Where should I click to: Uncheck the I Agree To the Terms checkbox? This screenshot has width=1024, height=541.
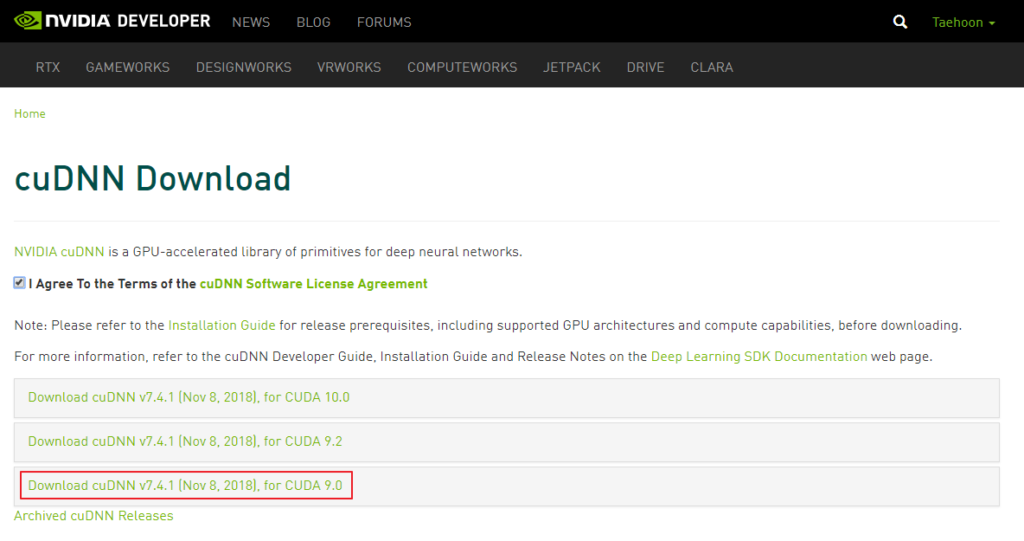click(x=20, y=283)
